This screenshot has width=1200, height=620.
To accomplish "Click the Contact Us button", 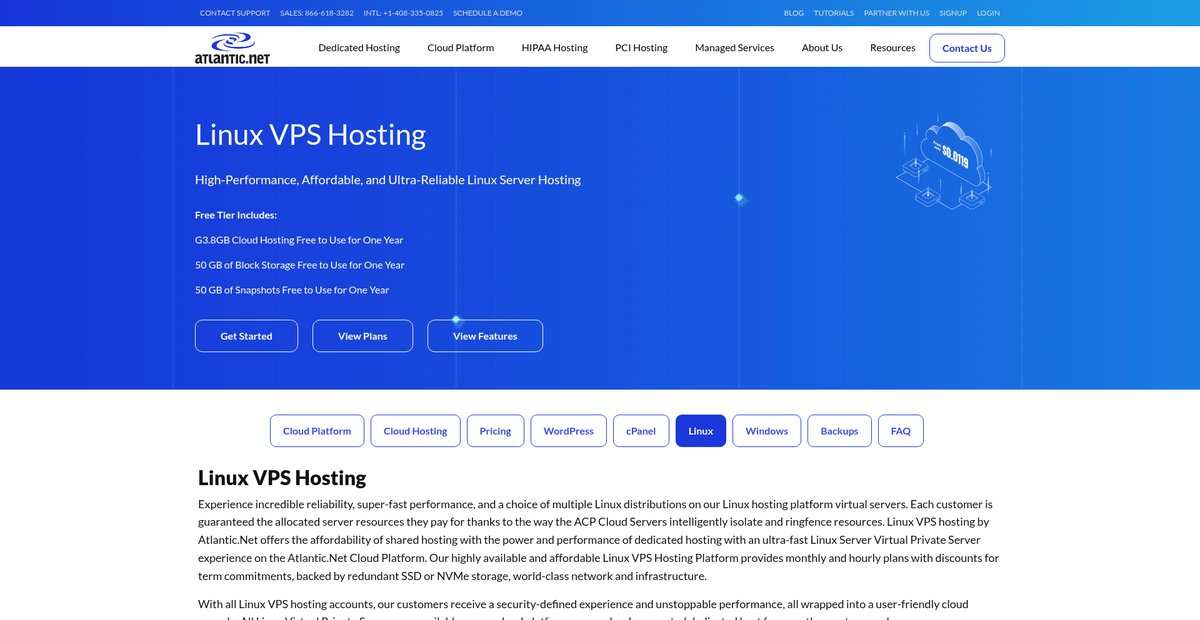I will pyautogui.click(x=967, y=48).
